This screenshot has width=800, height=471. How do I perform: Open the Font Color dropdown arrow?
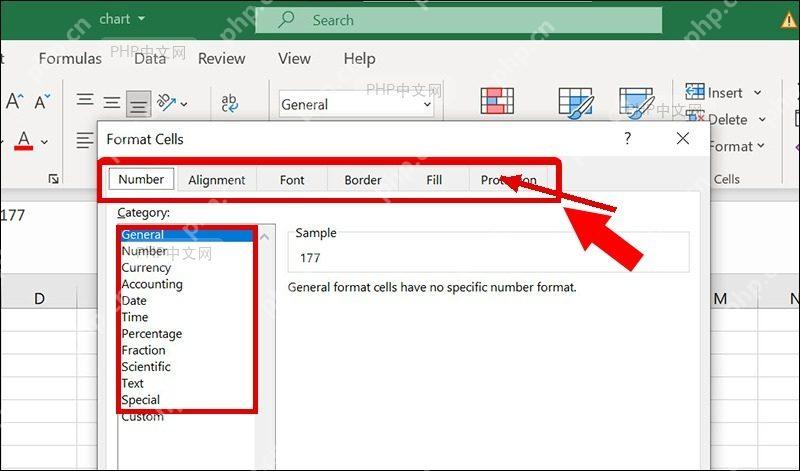tap(44, 142)
